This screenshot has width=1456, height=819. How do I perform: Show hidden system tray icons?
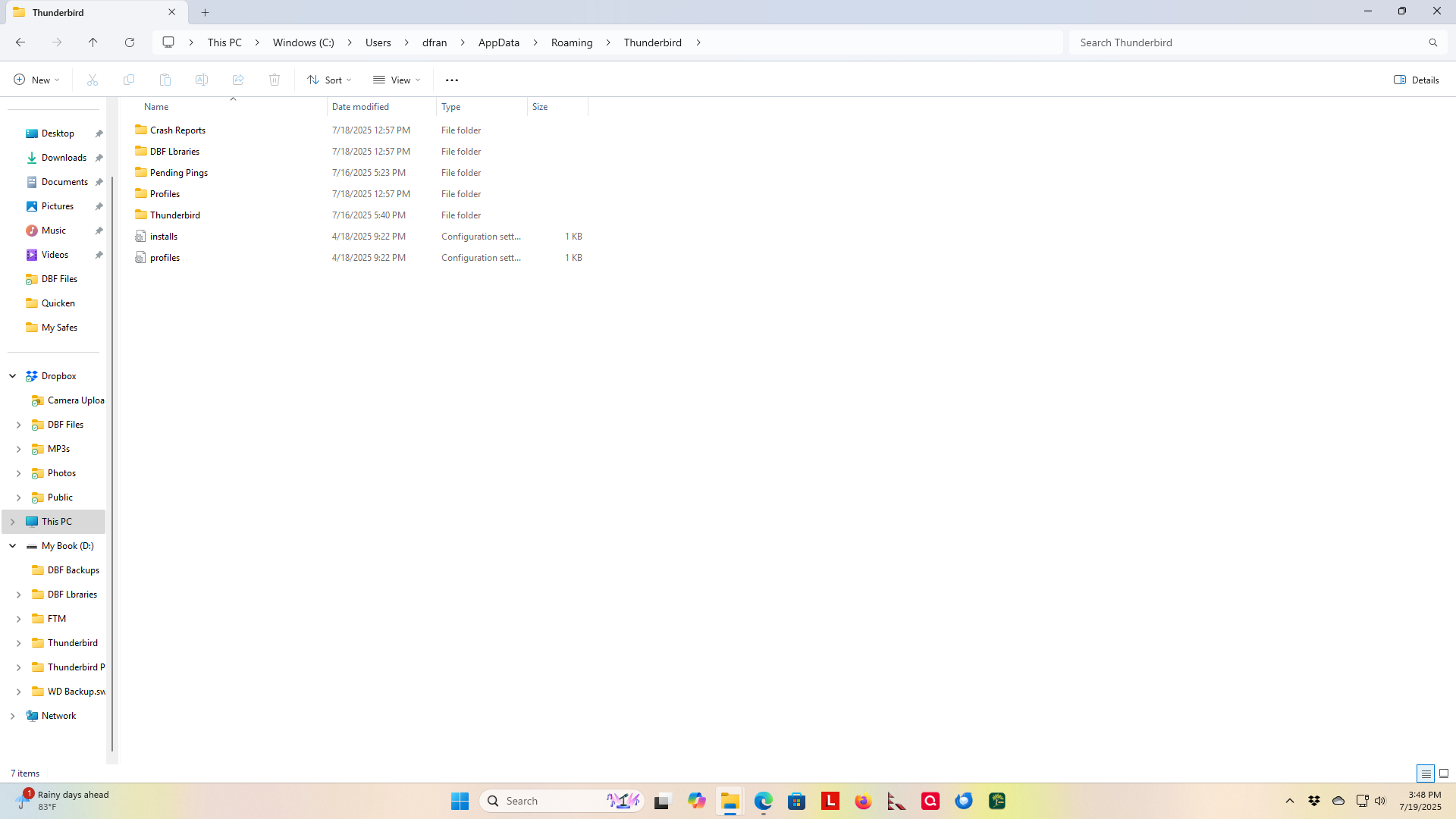coord(1290,801)
